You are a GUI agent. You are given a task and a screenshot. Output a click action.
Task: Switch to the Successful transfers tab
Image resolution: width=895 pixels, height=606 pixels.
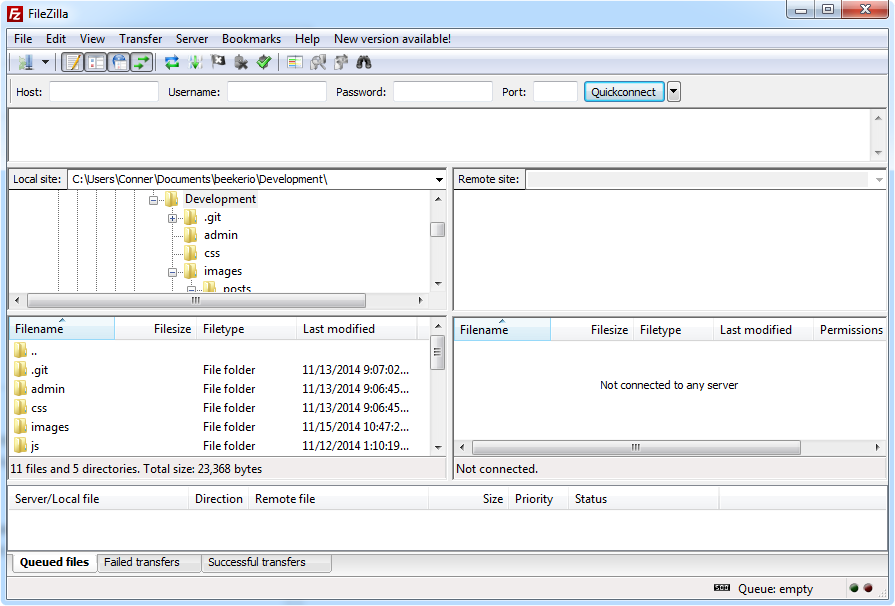(x=266, y=563)
